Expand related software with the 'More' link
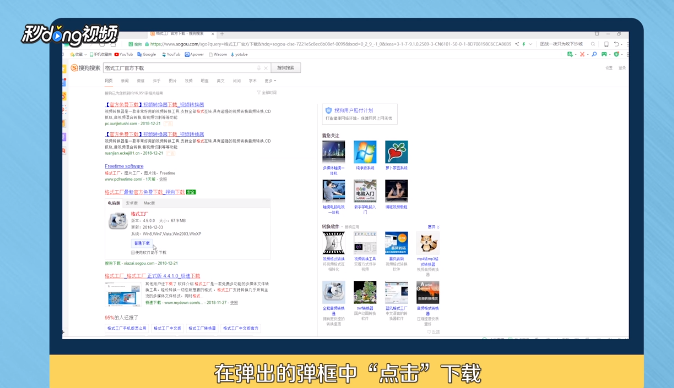This screenshot has height=388, width=674. pyautogui.click(x=433, y=226)
